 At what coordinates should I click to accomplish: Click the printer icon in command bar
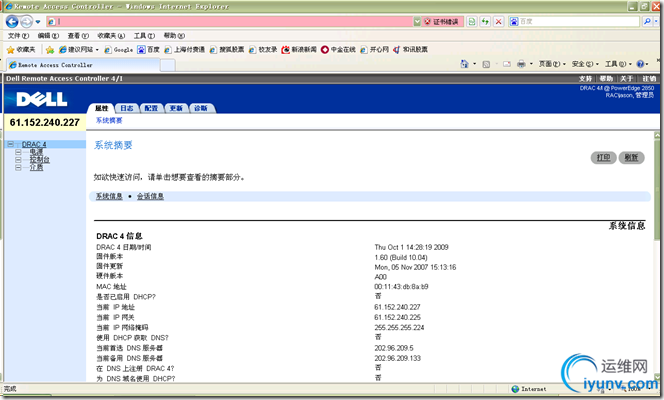(521, 64)
